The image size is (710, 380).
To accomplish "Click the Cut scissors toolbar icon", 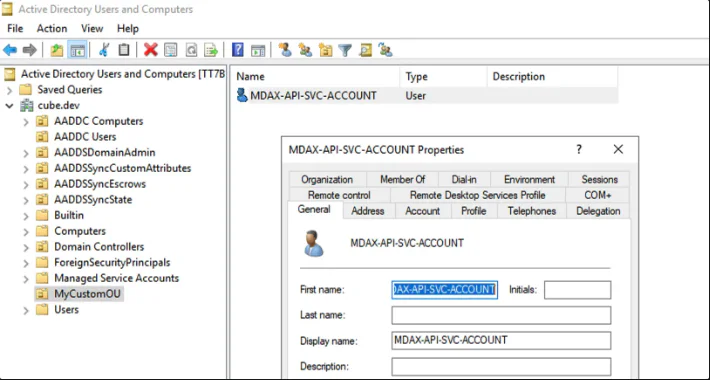I will [104, 50].
